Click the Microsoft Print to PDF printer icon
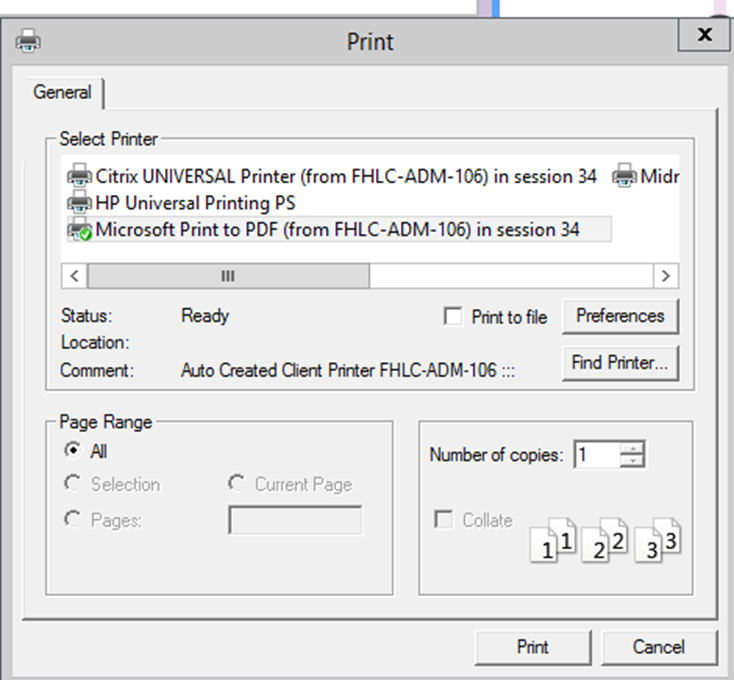734x680 pixels. point(80,229)
